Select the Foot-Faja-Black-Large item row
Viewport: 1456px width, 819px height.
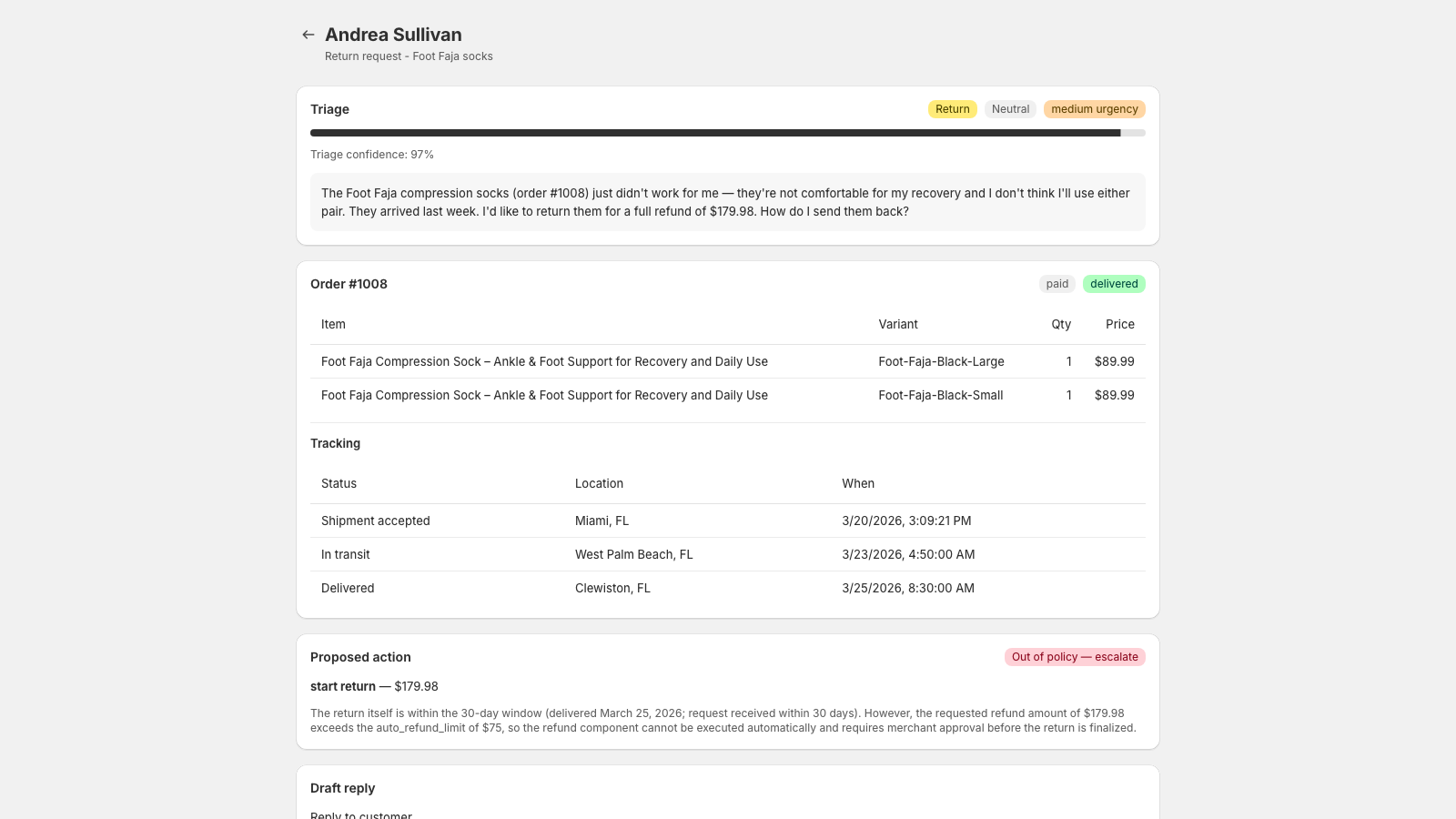728,361
